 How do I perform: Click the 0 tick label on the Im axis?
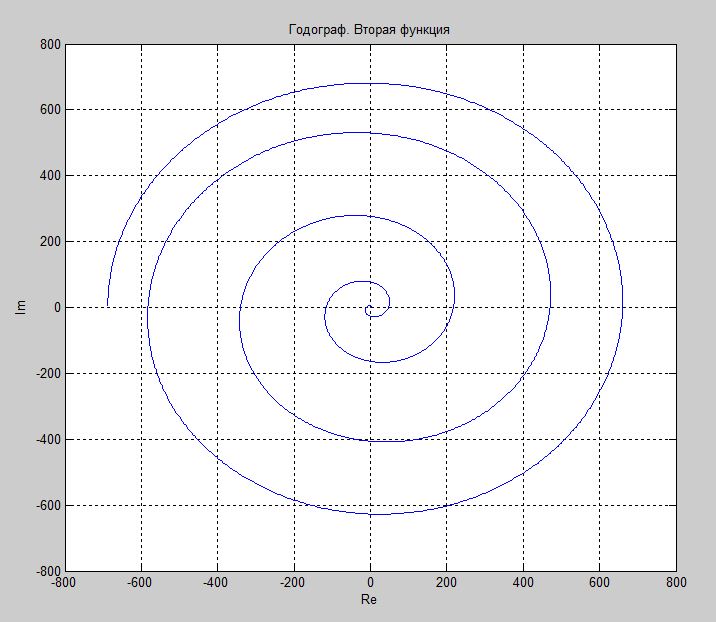[x=57, y=307]
